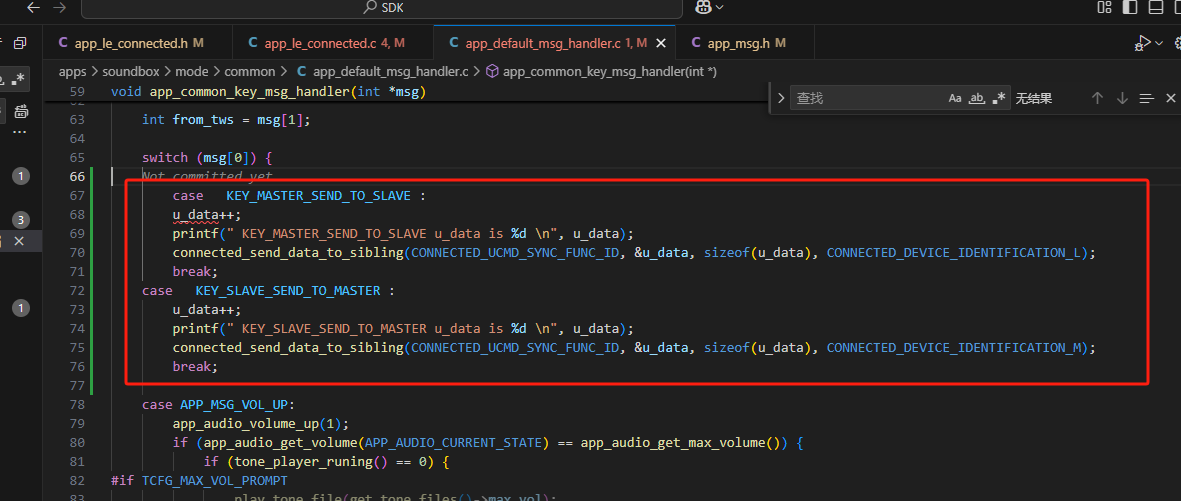Click KEY_SLAVE_SEND_TO_MASTER in the case statement
The width and height of the screenshot is (1181, 501).
(288, 290)
